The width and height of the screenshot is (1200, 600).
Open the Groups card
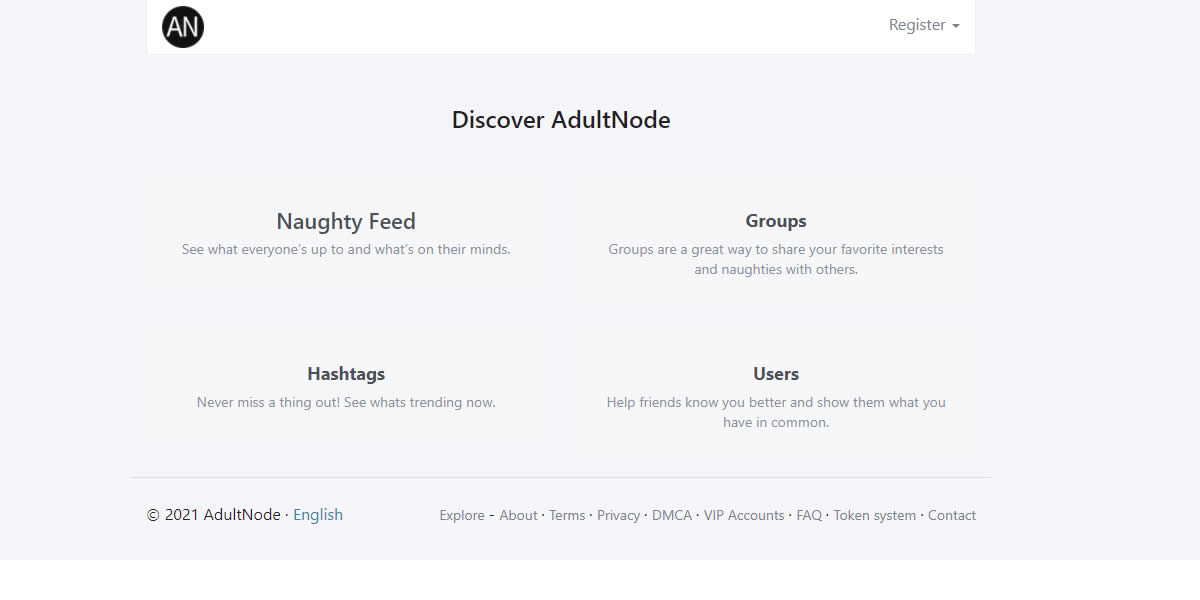pyautogui.click(x=776, y=243)
